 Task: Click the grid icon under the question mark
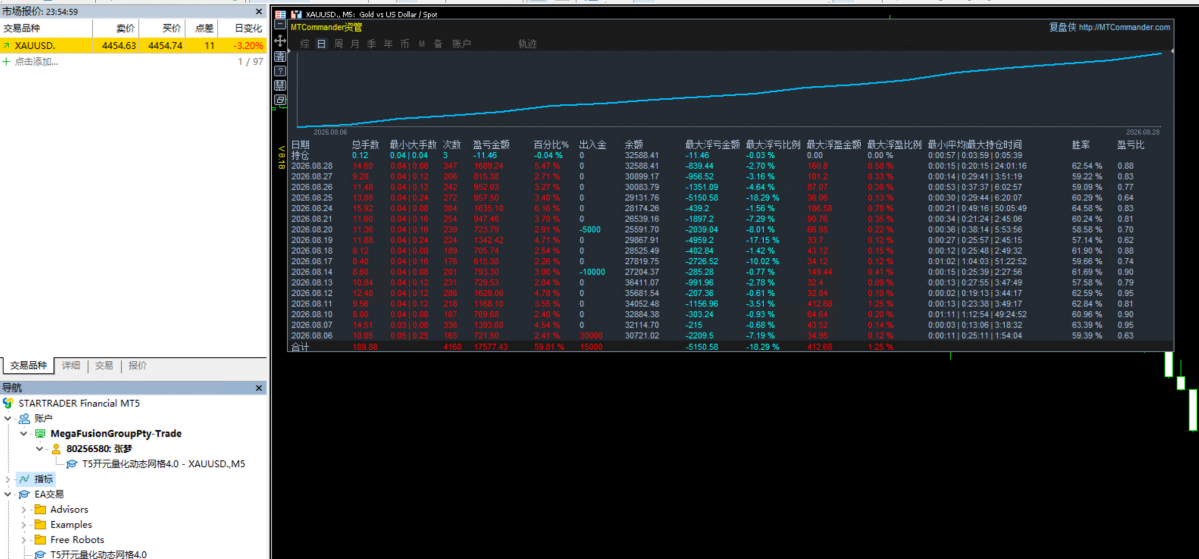tap(280, 84)
